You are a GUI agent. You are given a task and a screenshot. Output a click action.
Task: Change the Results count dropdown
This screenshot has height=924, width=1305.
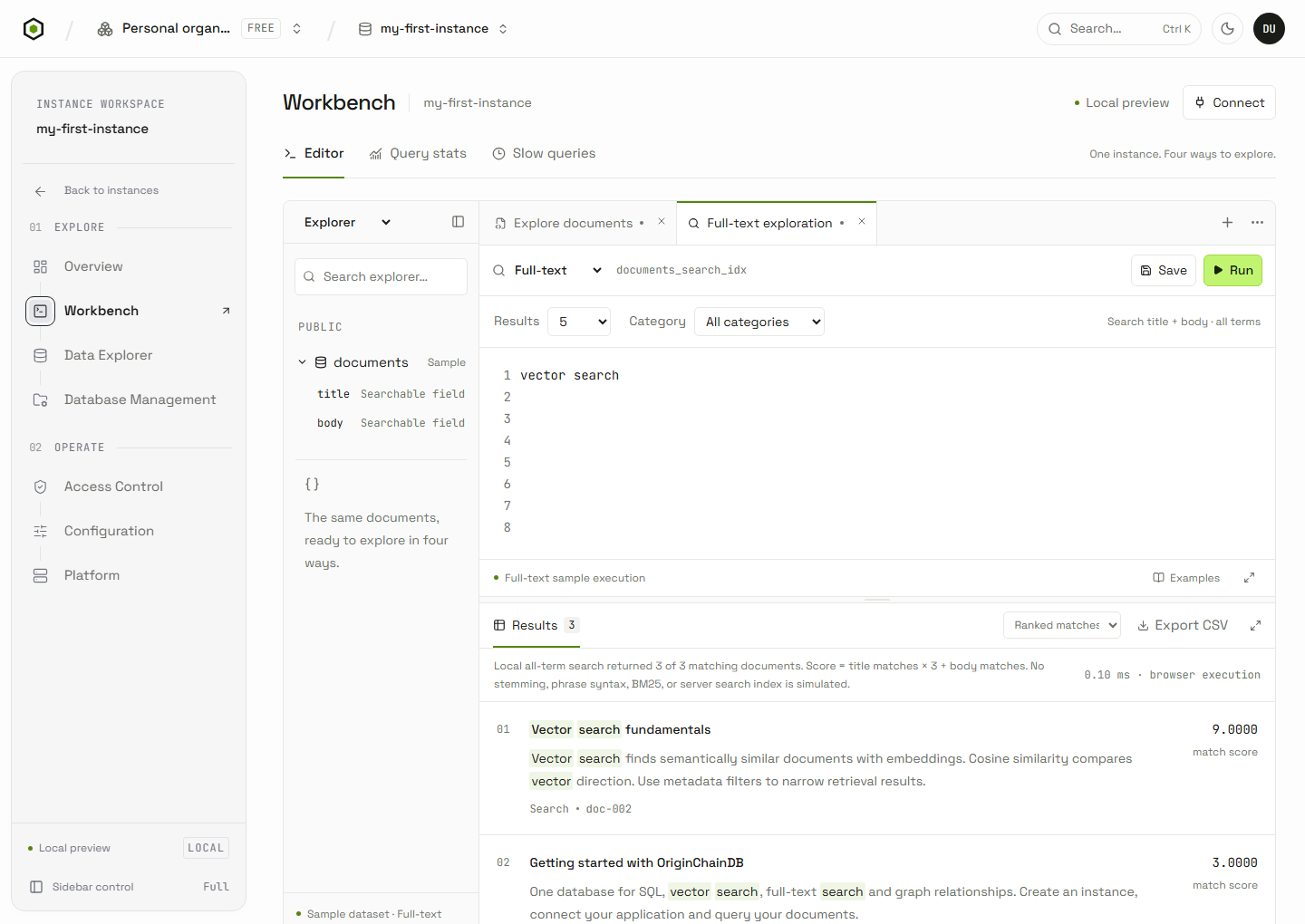pos(579,322)
